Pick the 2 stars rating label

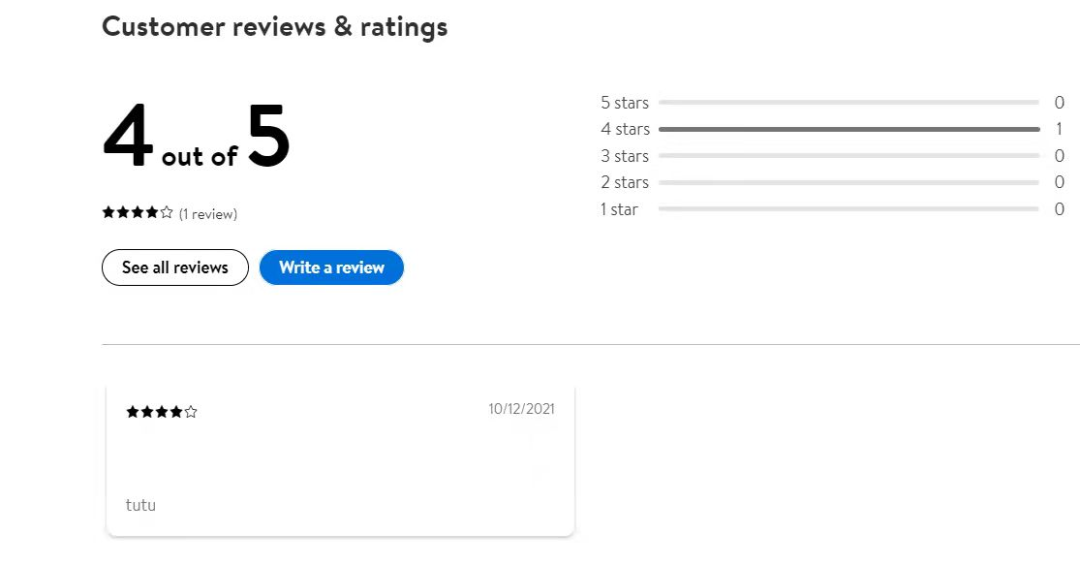(x=624, y=182)
